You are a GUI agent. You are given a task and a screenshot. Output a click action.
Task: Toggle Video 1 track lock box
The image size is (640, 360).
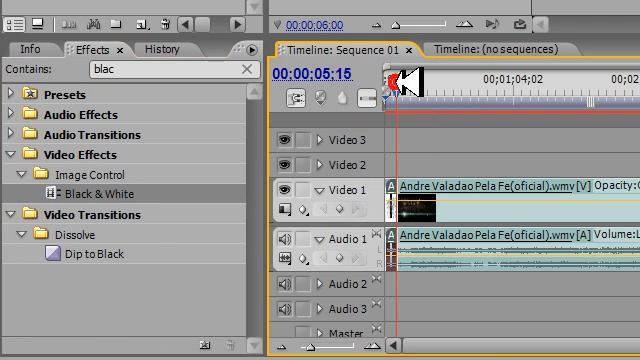click(302, 190)
